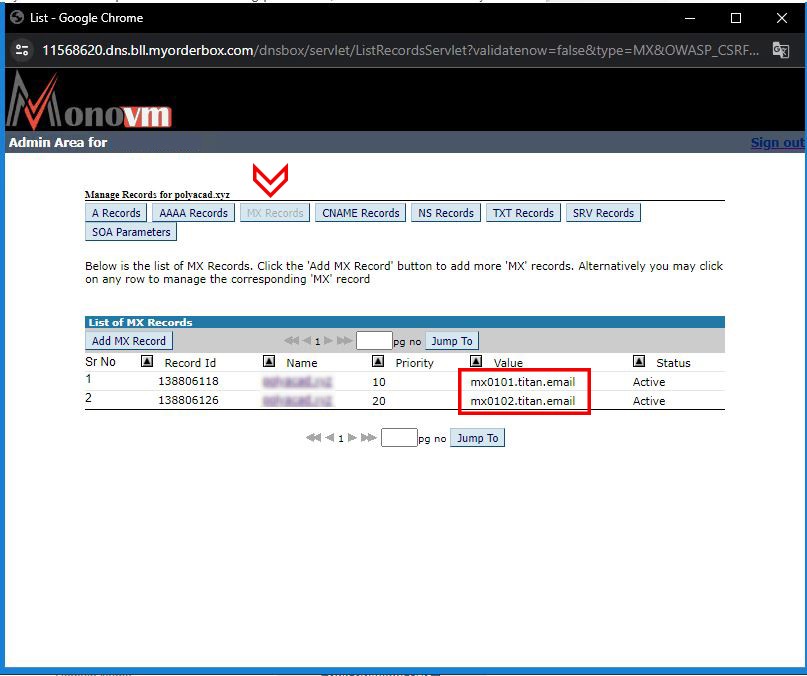The width and height of the screenshot is (807, 676).
Task: Jump to the last page of MX records
Action: pyautogui.click(x=343, y=340)
